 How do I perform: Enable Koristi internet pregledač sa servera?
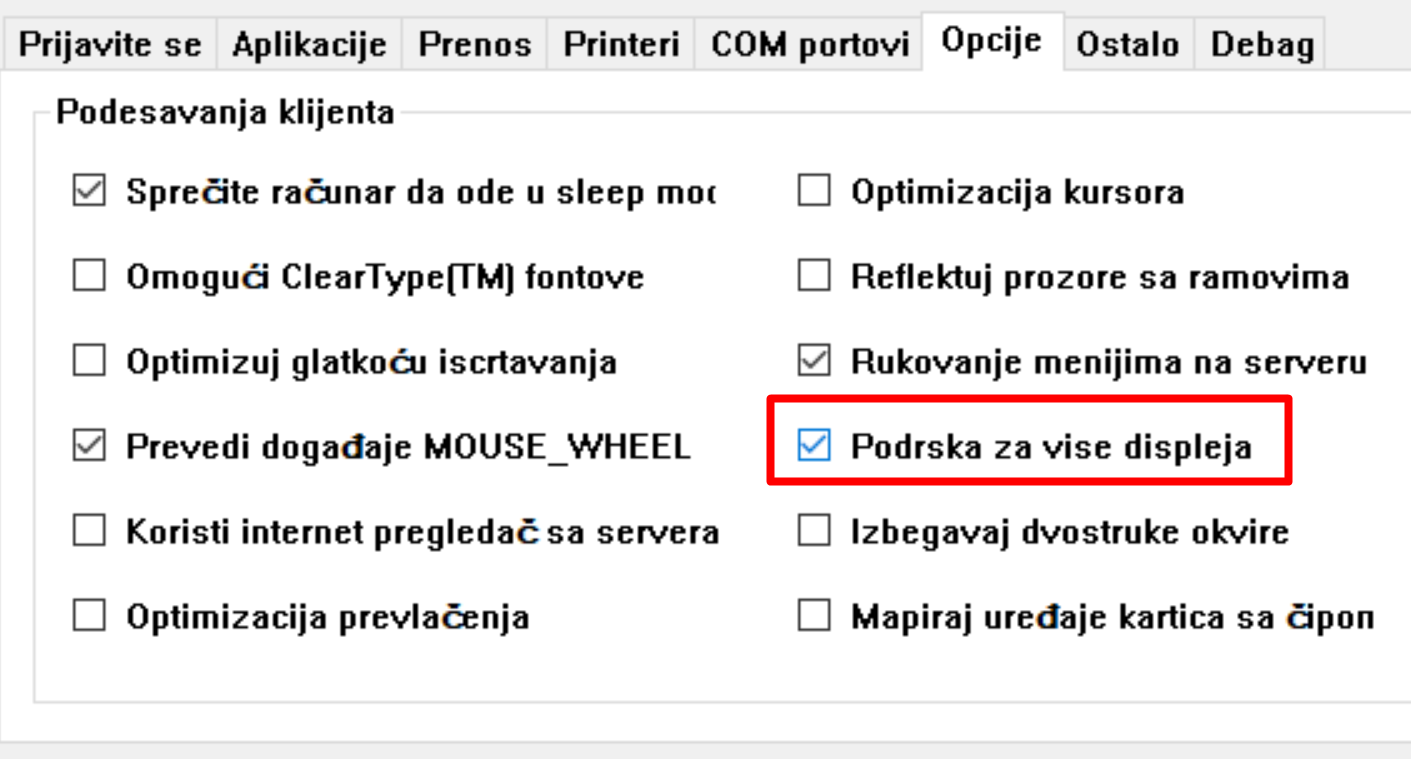[89, 532]
